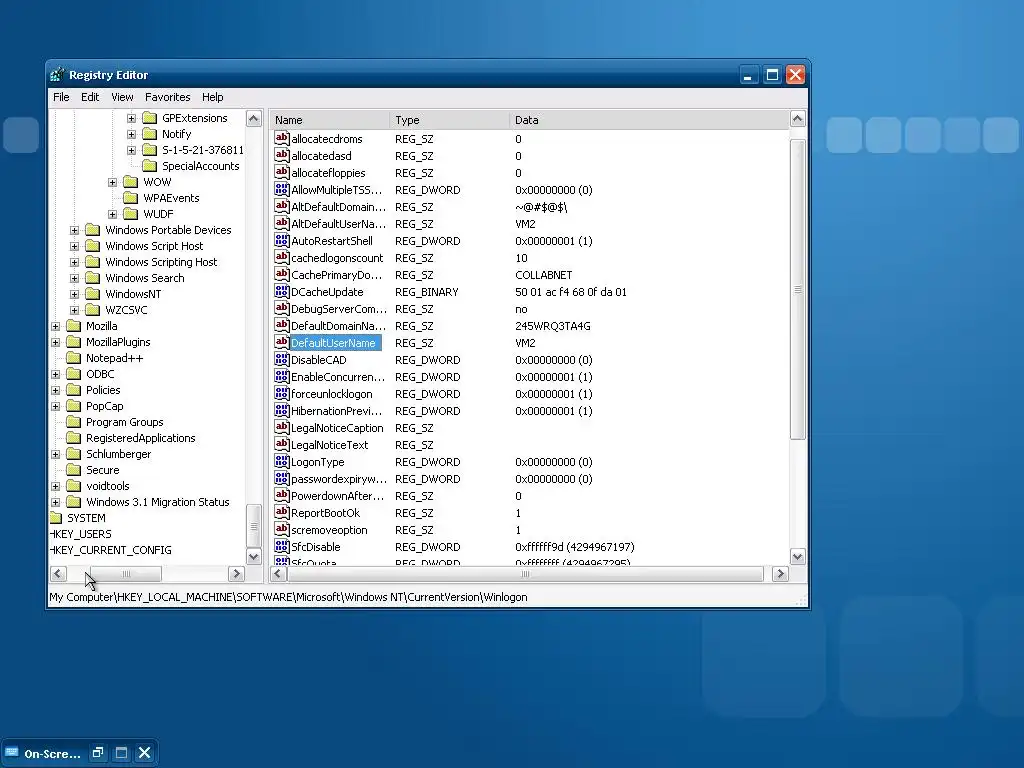Click the AutoRestartShell DWORD icon
The image size is (1024, 768).
click(281, 240)
